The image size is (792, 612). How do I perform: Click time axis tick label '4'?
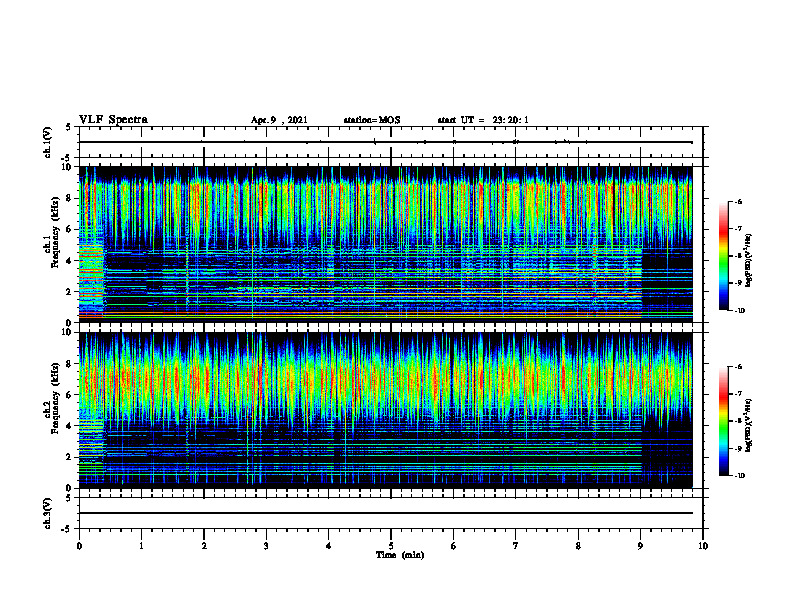pos(329,546)
